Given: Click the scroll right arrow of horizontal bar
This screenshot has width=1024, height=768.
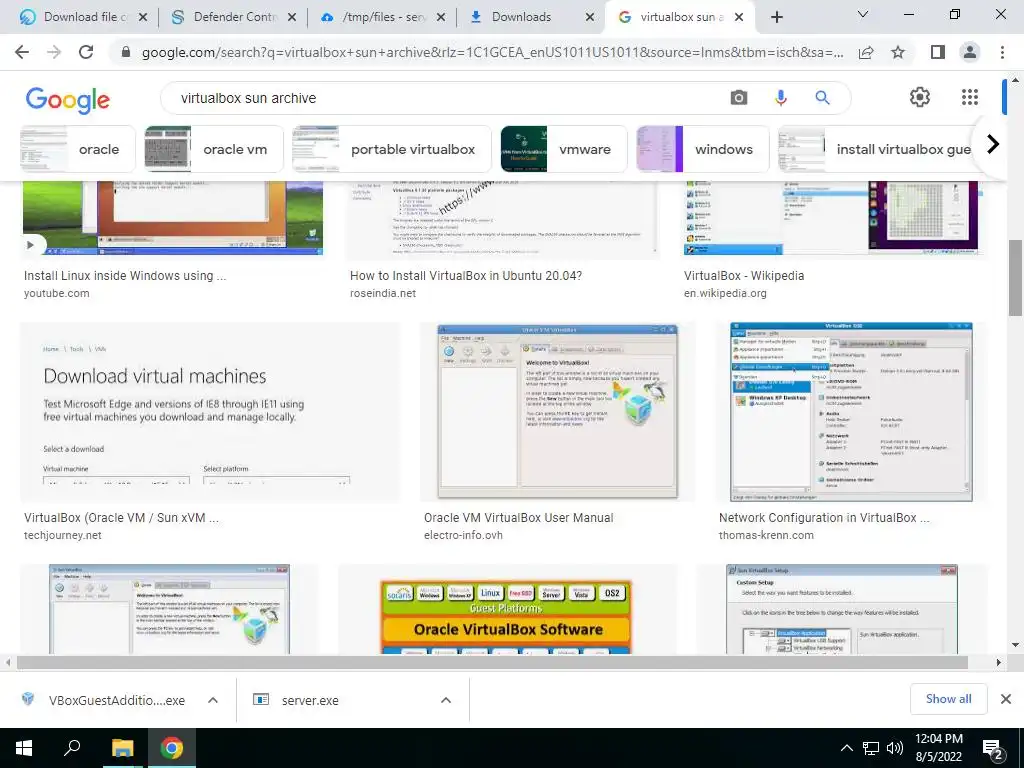Looking at the screenshot, I should pos(999,662).
